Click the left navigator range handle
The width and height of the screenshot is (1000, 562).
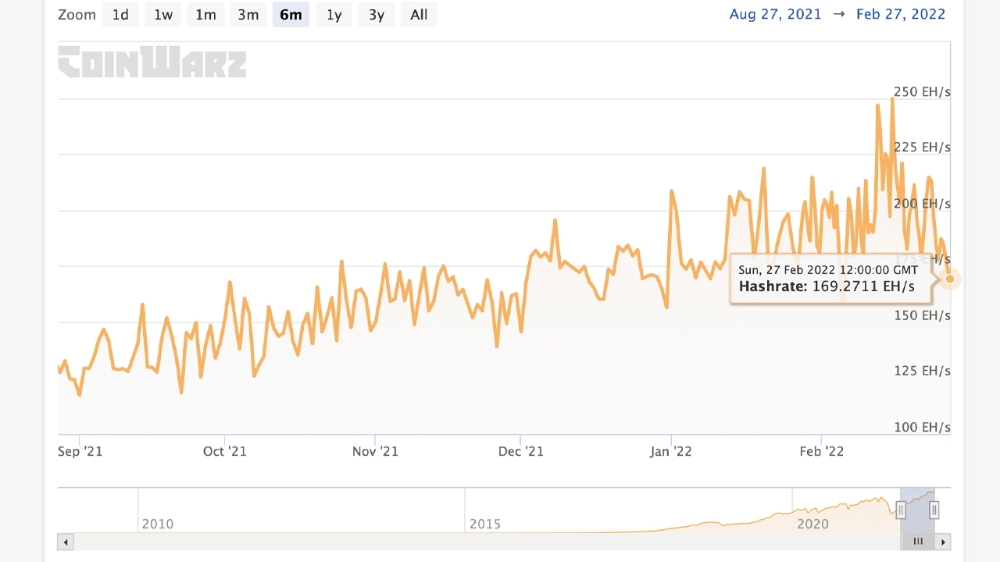[x=901, y=511]
